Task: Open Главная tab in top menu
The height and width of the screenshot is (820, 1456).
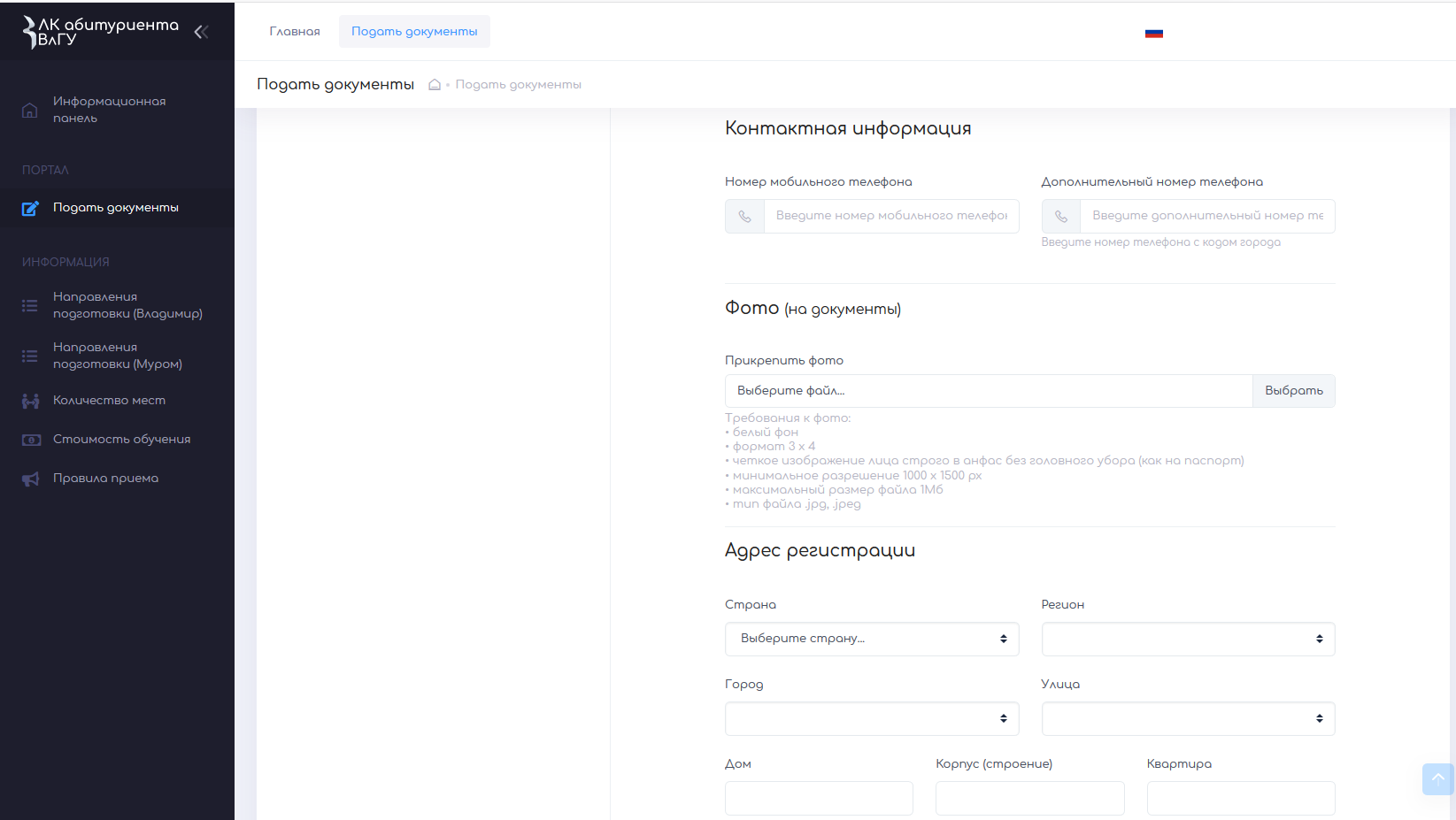Action: (295, 31)
